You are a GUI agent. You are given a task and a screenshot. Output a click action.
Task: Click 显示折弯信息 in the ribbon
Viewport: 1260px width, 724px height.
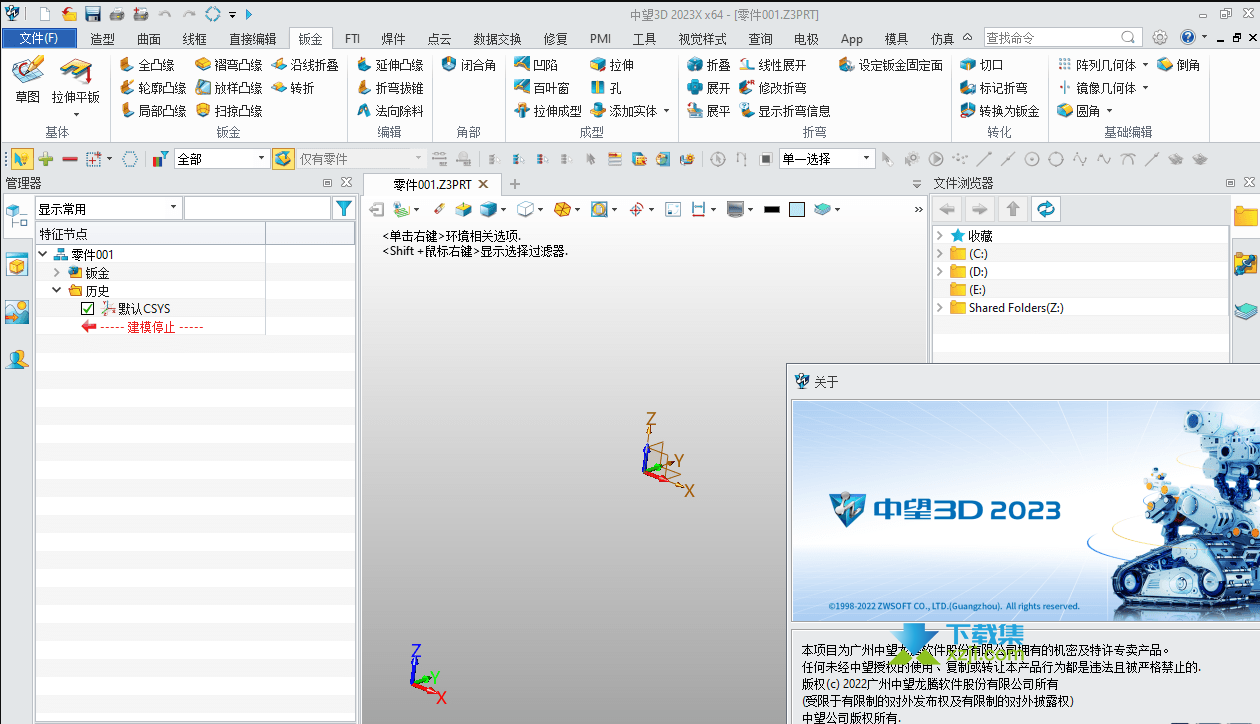[785, 111]
